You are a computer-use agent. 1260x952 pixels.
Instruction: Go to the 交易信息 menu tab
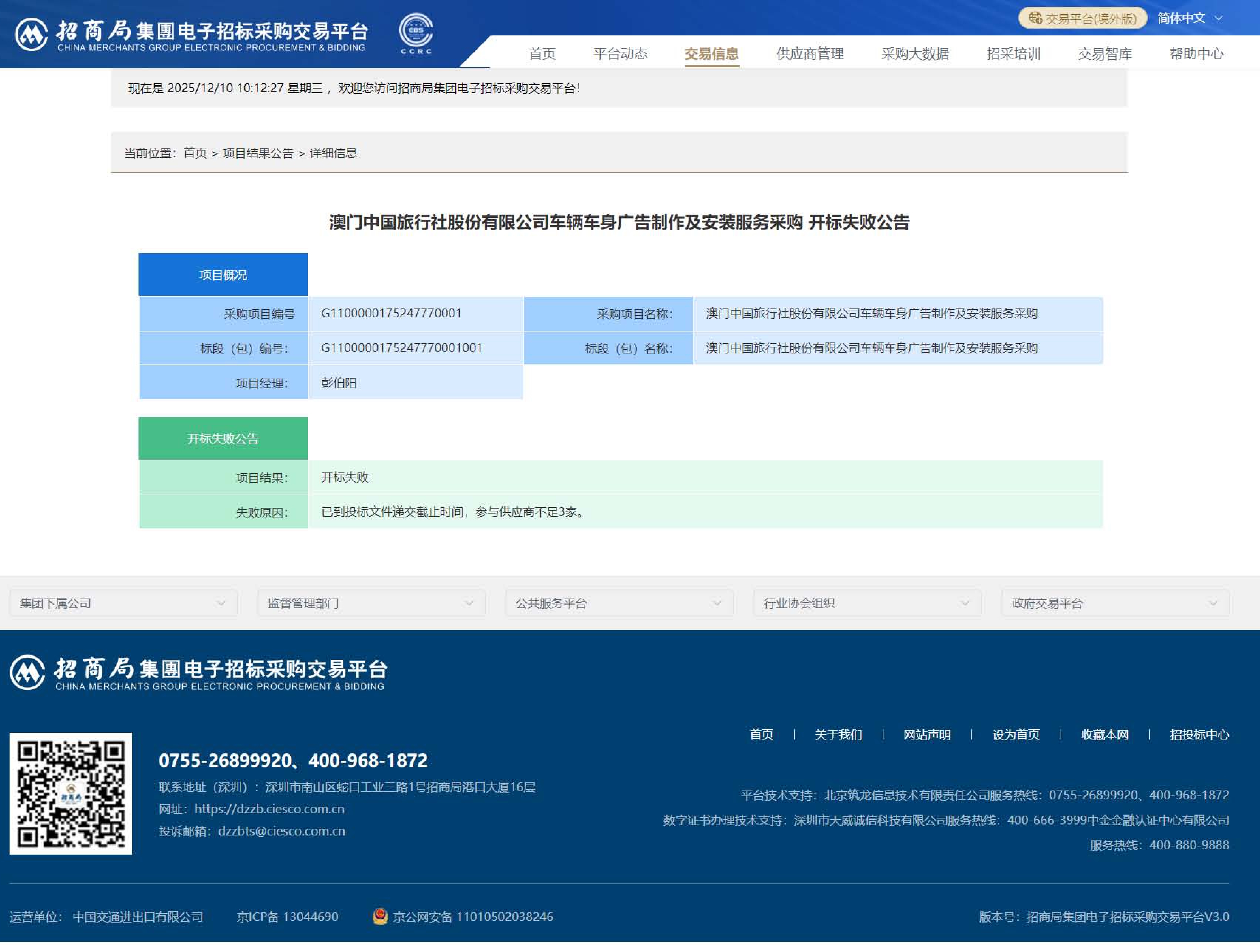tap(711, 53)
